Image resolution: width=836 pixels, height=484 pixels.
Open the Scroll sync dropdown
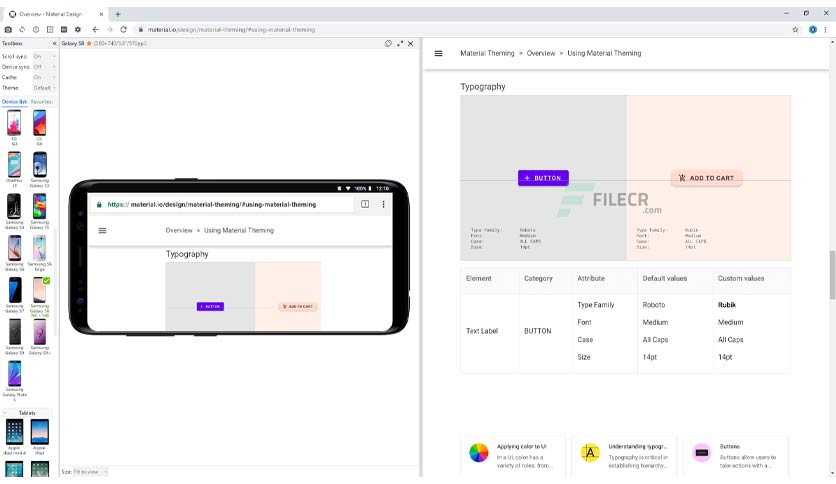(44, 57)
